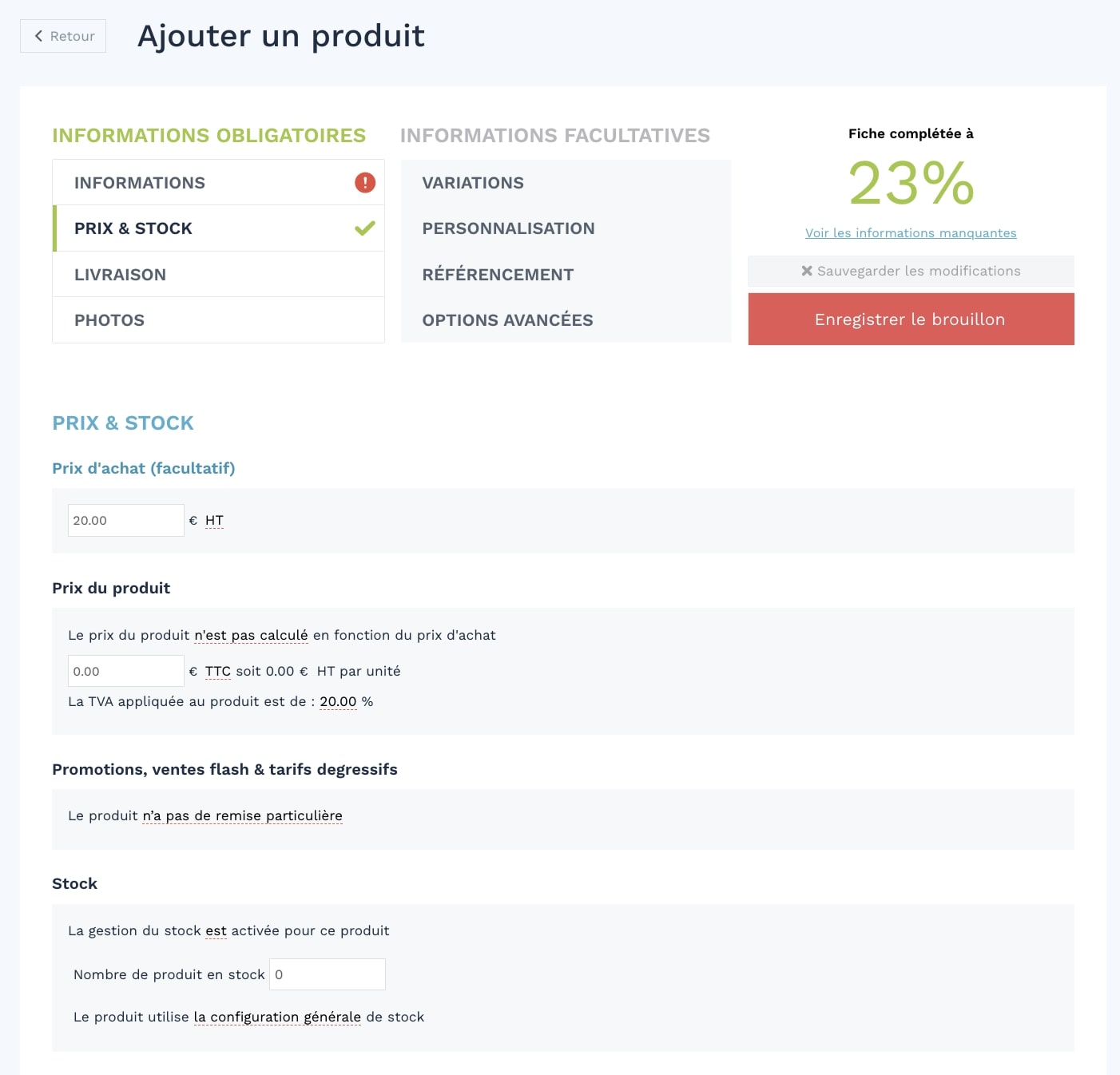Toggle HT unit on purchase price
1120x1075 pixels.
(x=214, y=521)
